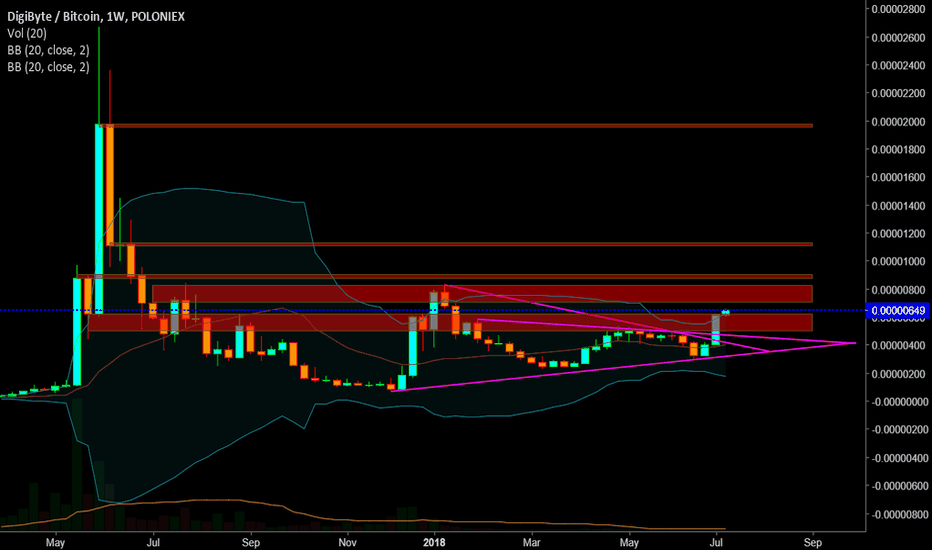Click the 0.00002000 price axis label
Image resolution: width=932 pixels, height=550 pixels.
coord(898,122)
